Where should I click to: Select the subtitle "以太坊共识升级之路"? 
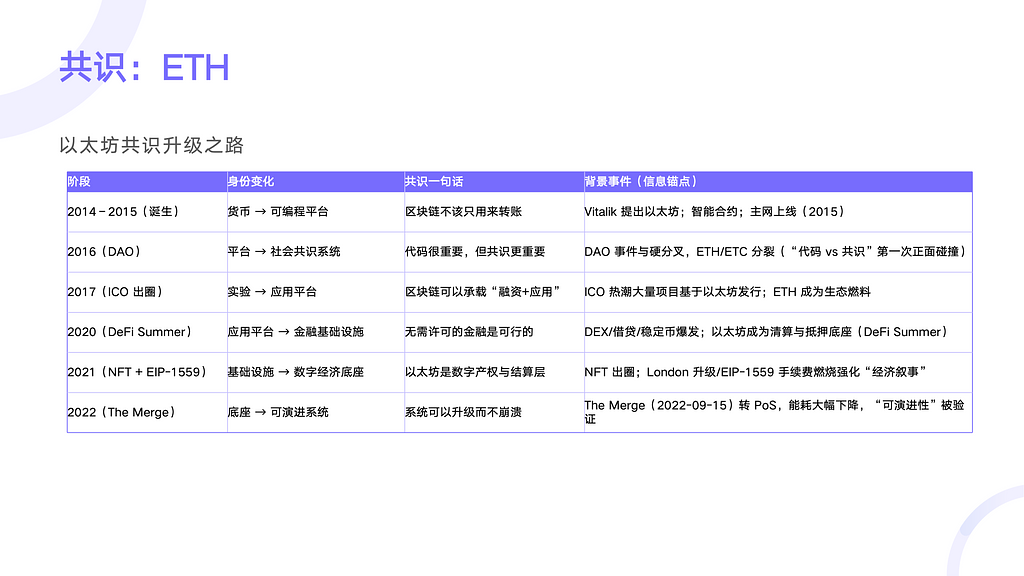151,146
